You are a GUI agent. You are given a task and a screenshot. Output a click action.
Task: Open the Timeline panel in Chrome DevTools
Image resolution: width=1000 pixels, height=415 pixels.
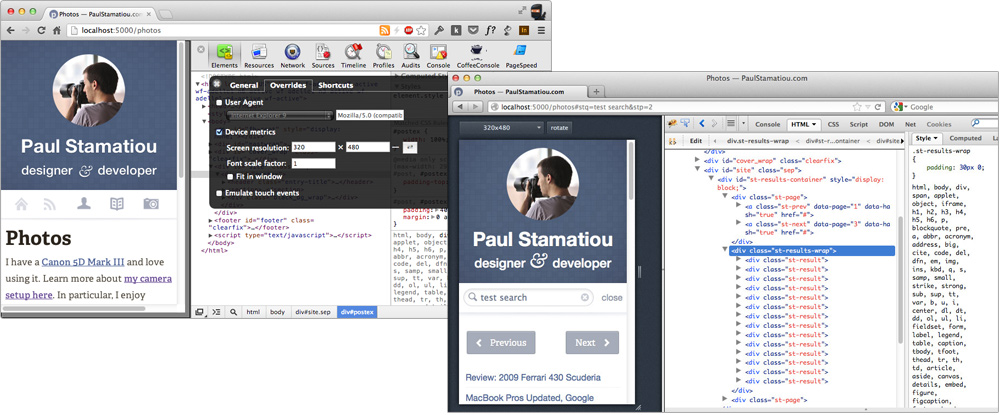pos(353,56)
